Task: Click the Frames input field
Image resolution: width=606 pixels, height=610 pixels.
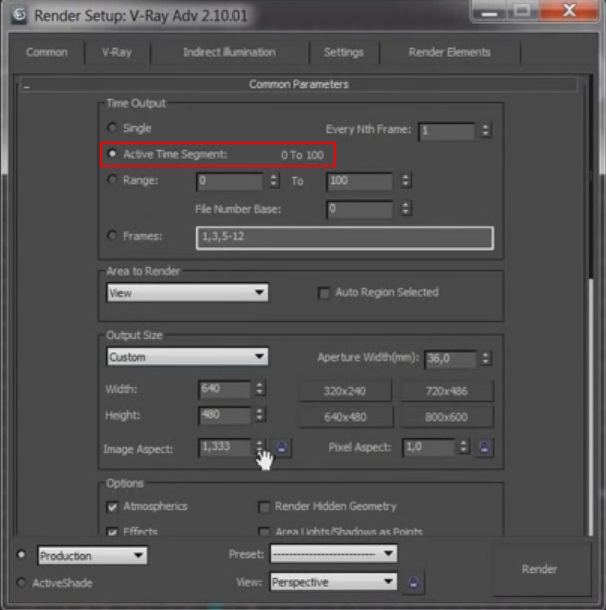Action: click(x=345, y=237)
